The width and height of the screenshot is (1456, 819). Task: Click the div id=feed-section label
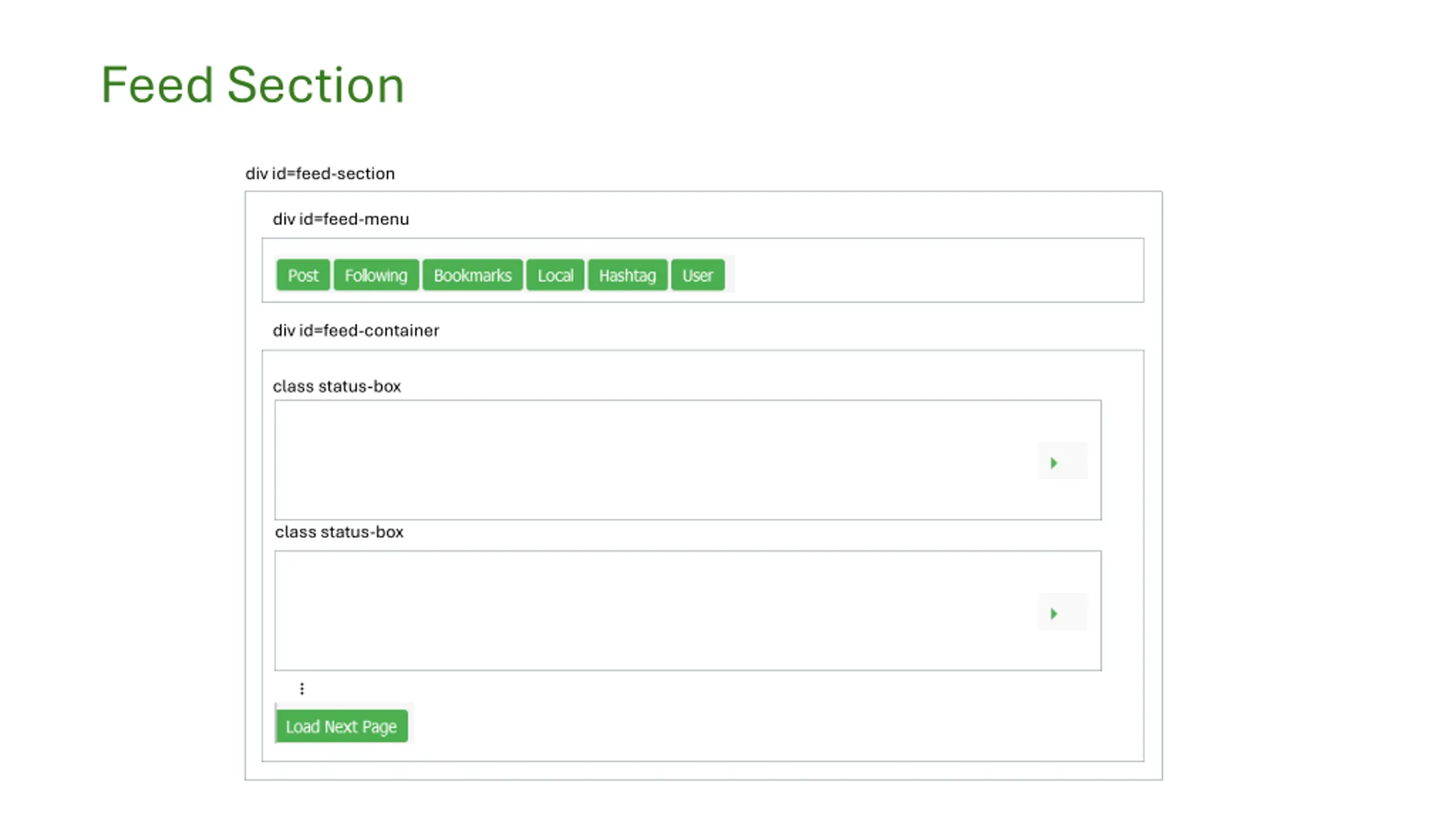pos(320,173)
